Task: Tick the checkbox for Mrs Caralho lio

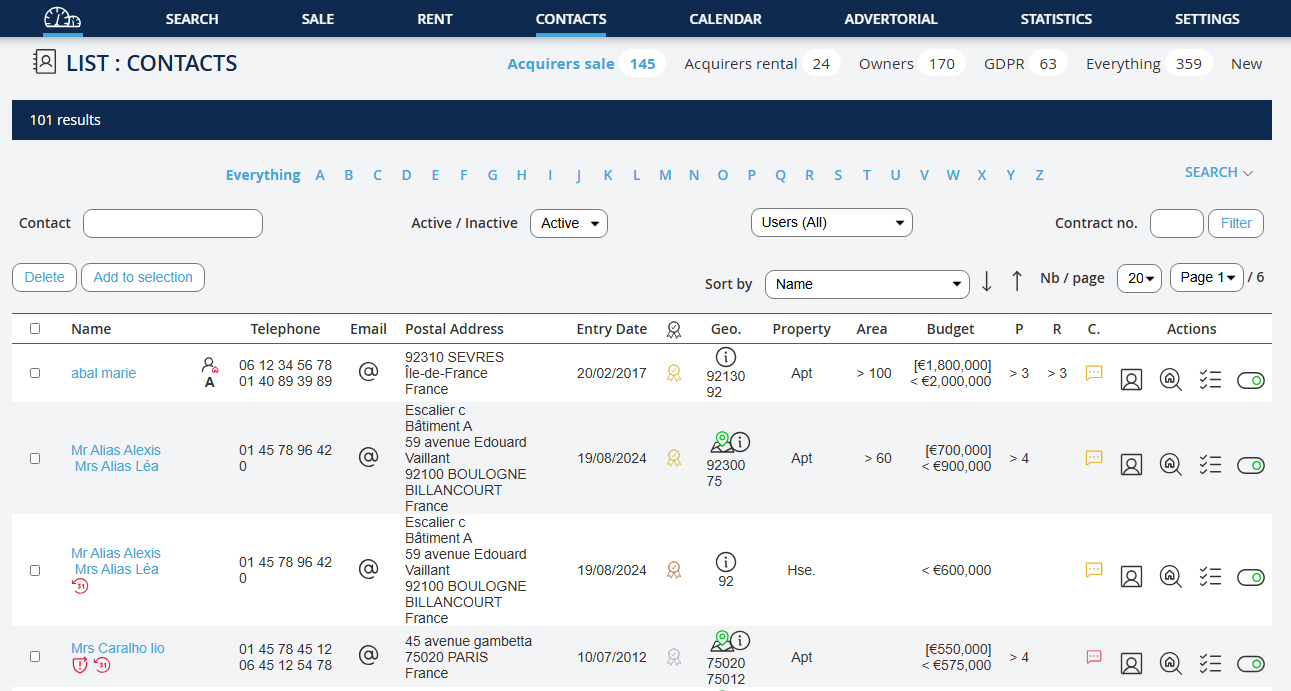Action: 35,657
